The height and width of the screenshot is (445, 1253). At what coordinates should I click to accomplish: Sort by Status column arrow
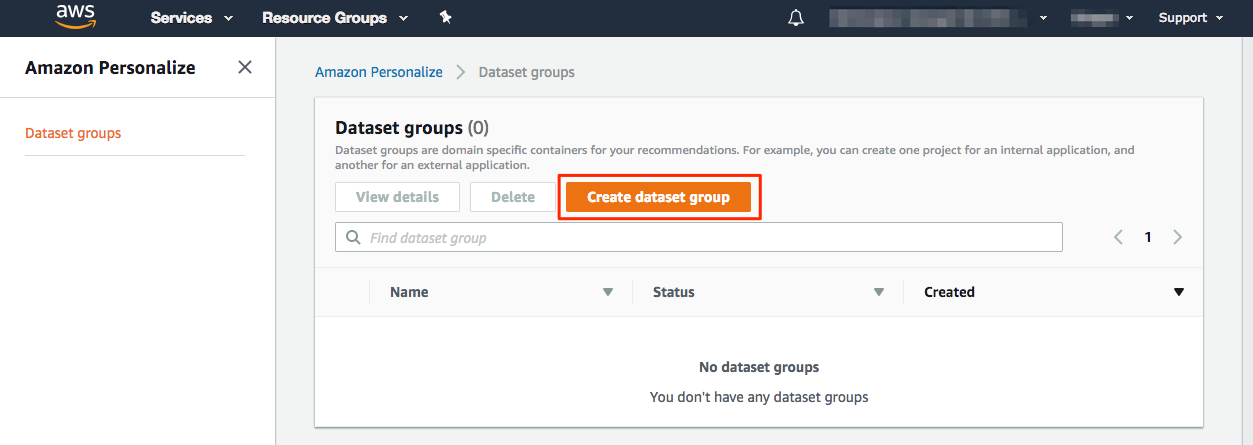[879, 292]
